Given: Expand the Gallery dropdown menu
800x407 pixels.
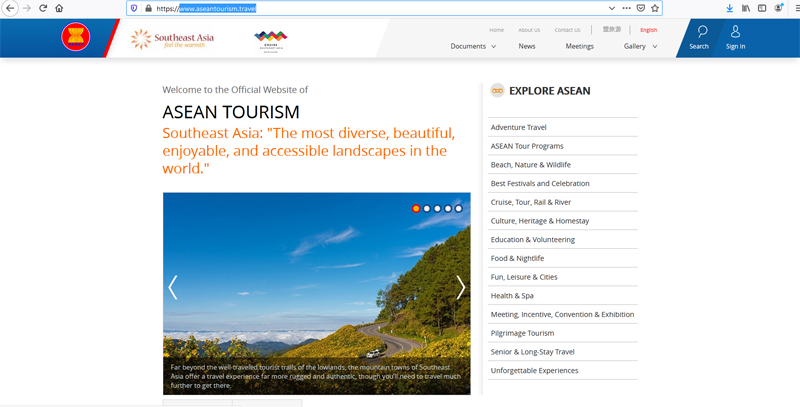Looking at the screenshot, I should pyautogui.click(x=640, y=46).
